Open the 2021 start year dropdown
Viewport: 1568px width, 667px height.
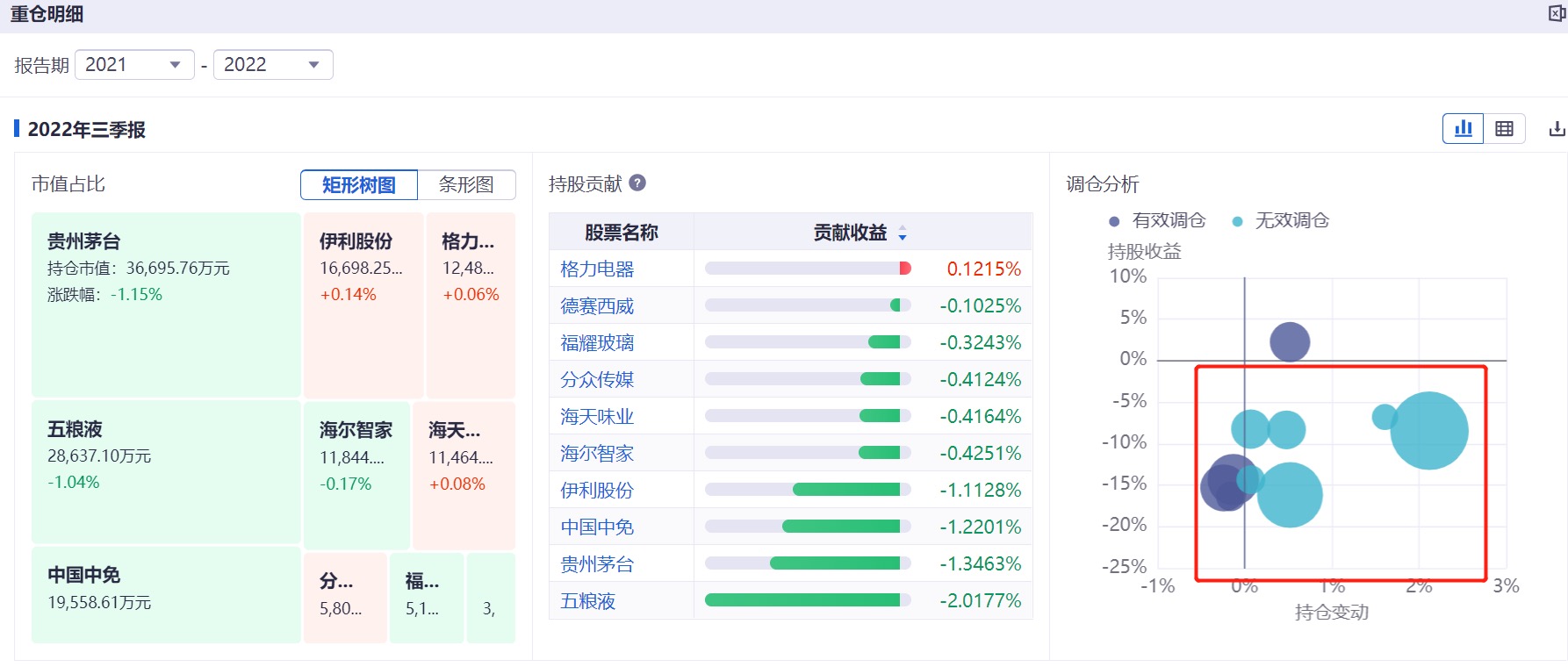(134, 65)
